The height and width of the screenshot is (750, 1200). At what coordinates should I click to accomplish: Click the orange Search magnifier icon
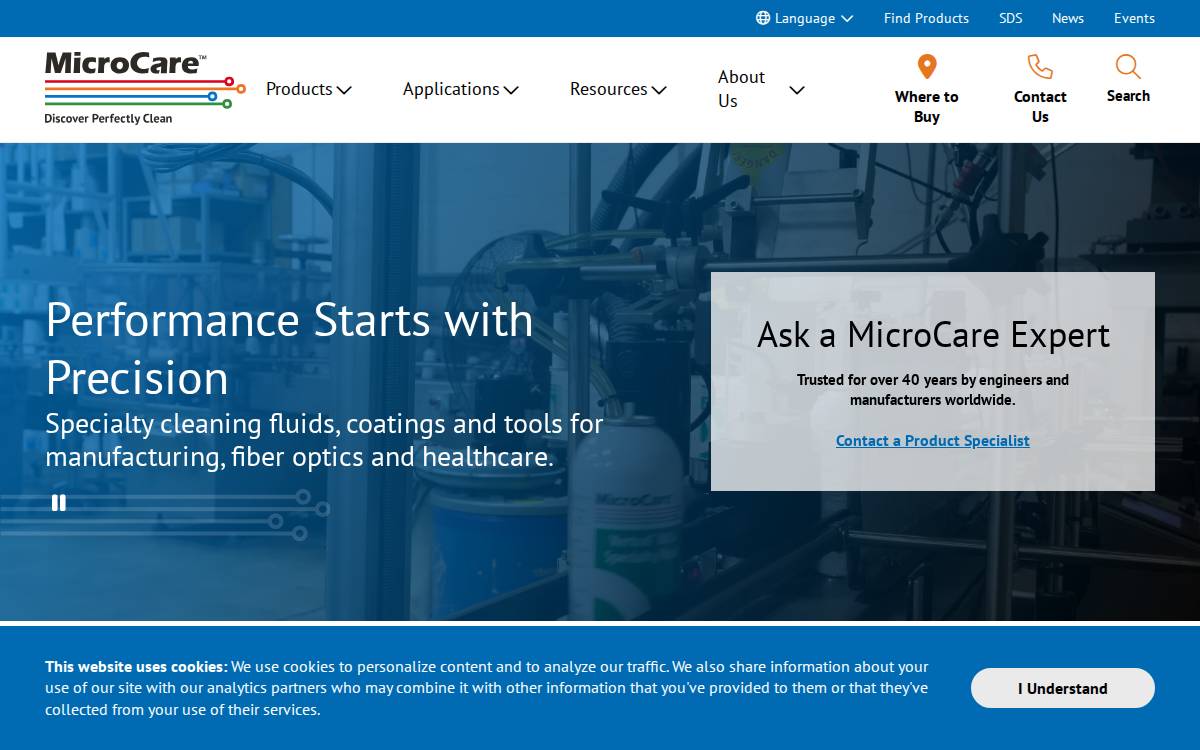click(x=1128, y=67)
